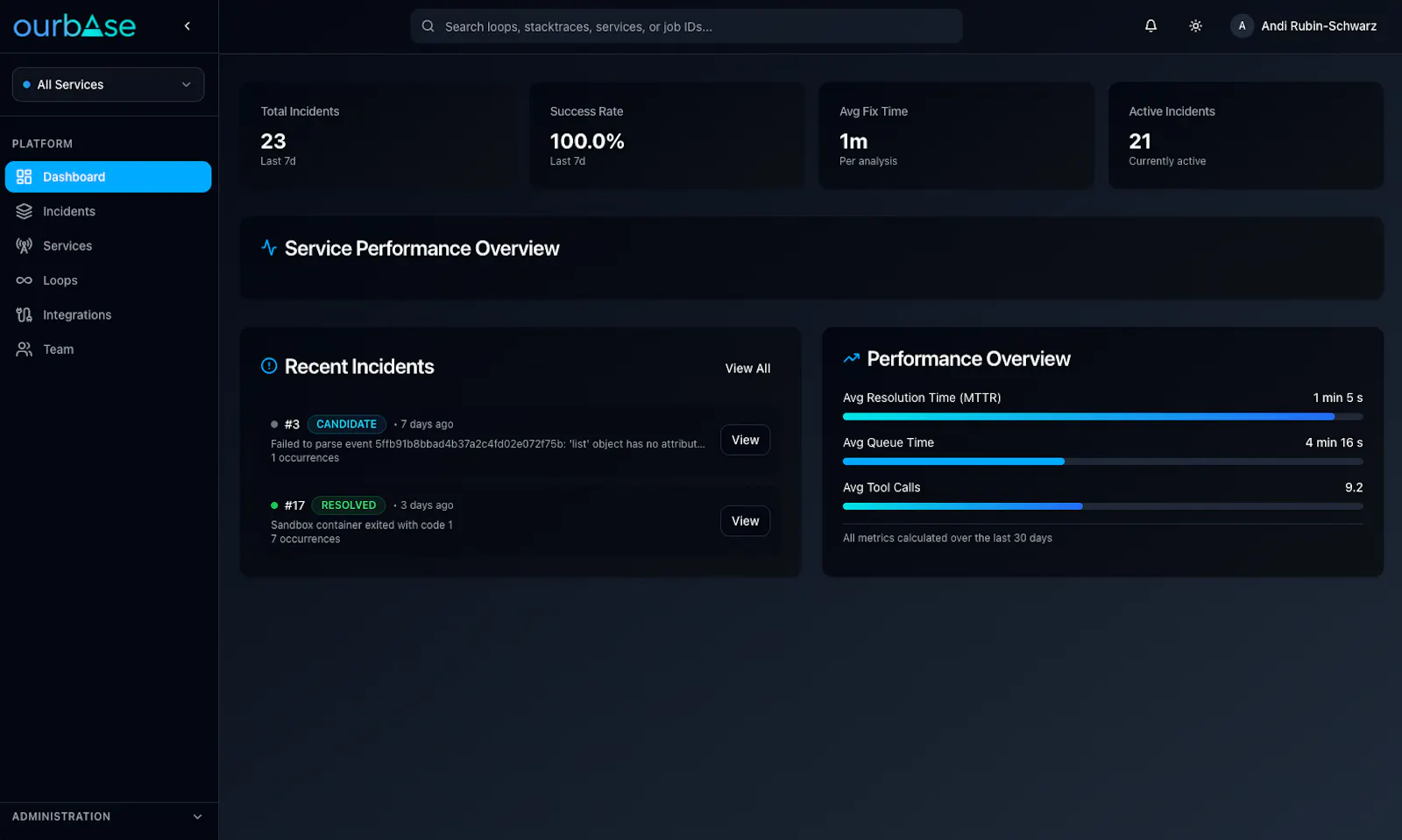Click incident number #3
This screenshot has height=840, width=1402.
click(x=292, y=425)
